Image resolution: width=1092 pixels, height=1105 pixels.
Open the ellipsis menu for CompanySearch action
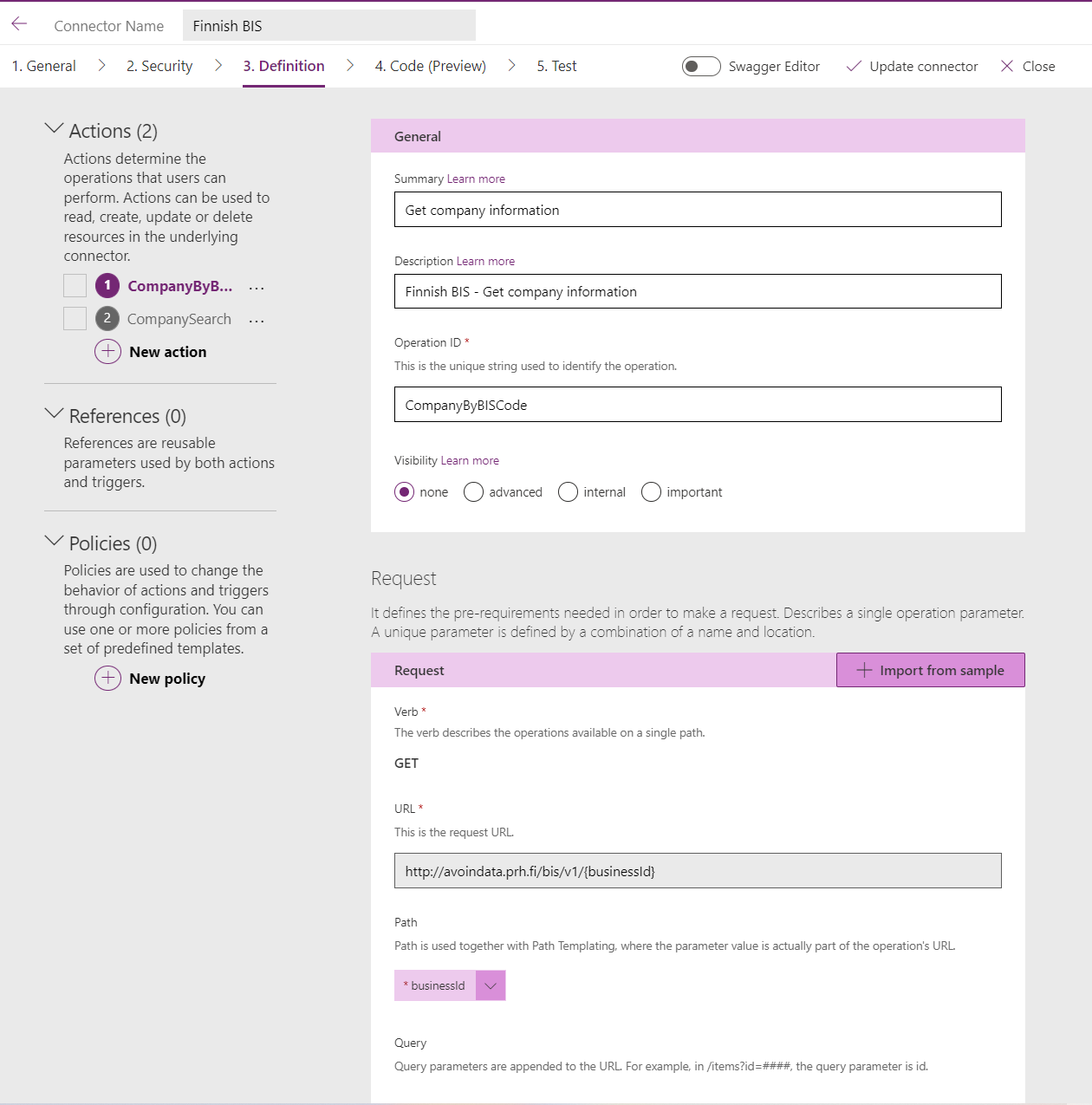[x=257, y=321]
